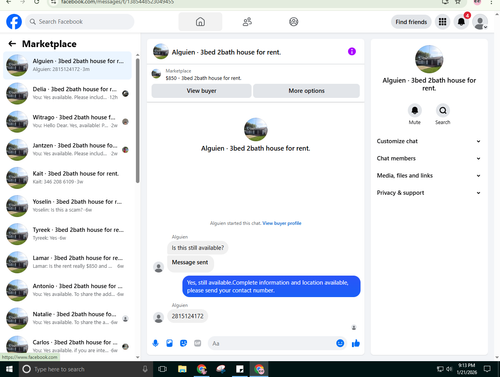Open the Della conversation
The image size is (500, 377).
(67, 93)
